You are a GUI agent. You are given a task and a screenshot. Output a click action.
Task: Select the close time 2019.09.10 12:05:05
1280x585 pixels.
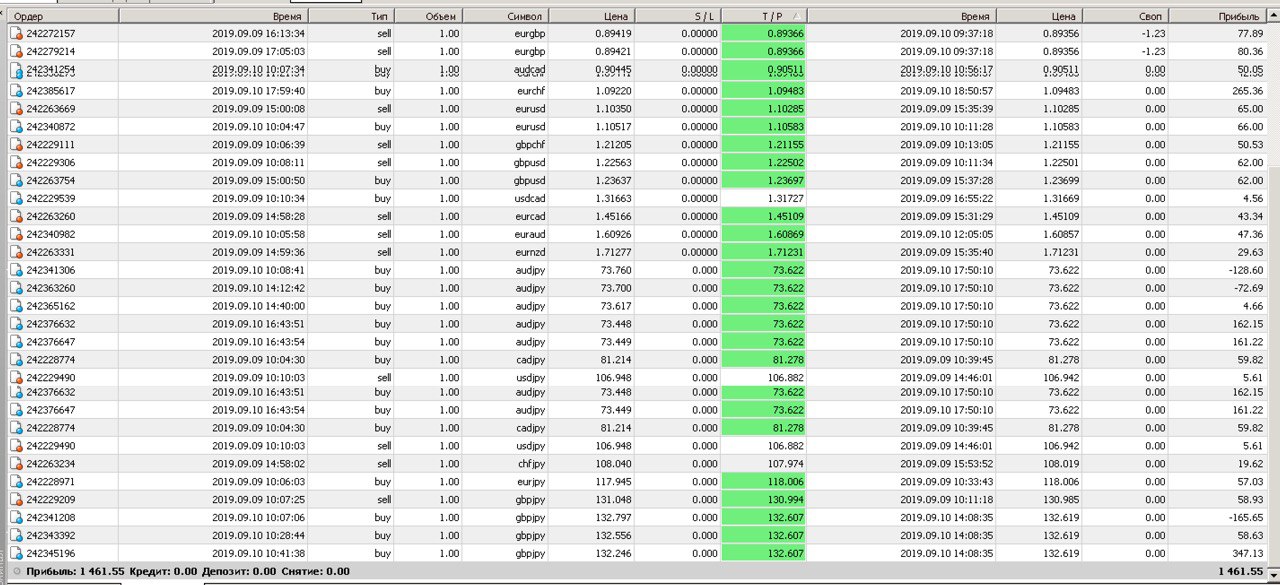947,235
